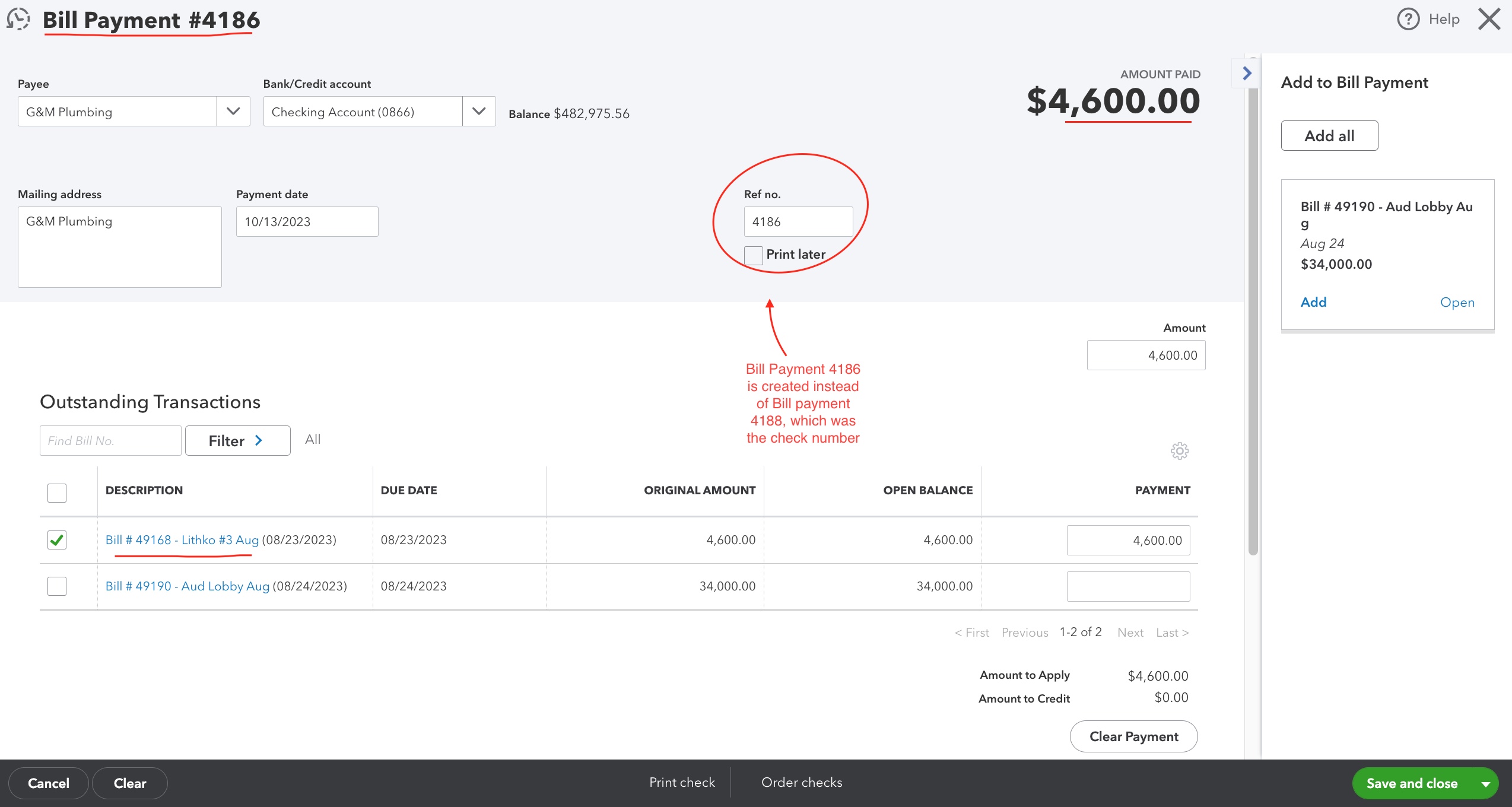Open the Bank/Credit account dropdown
This screenshot has height=807, width=1512.
(478, 111)
